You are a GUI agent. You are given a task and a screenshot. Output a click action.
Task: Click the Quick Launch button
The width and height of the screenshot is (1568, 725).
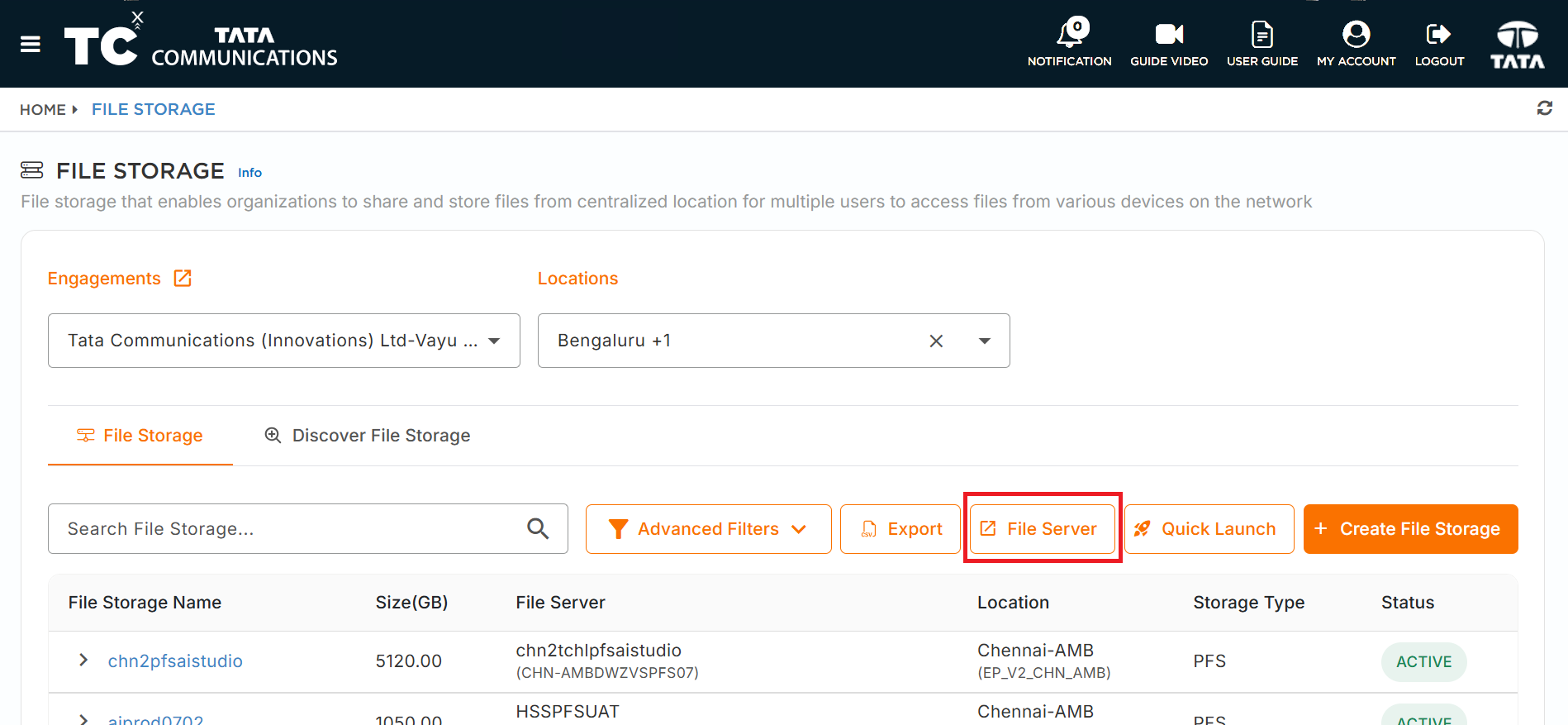pyautogui.click(x=1209, y=529)
